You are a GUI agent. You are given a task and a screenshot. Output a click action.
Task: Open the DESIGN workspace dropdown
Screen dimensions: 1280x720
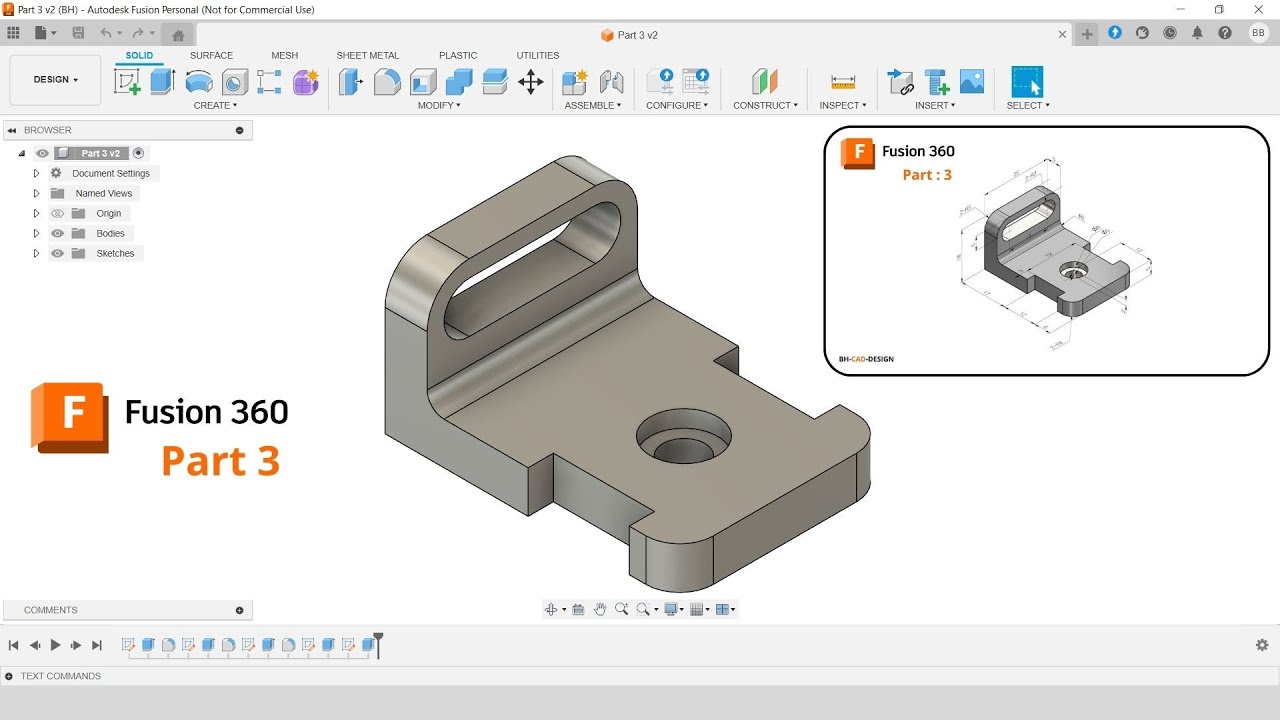pos(55,80)
